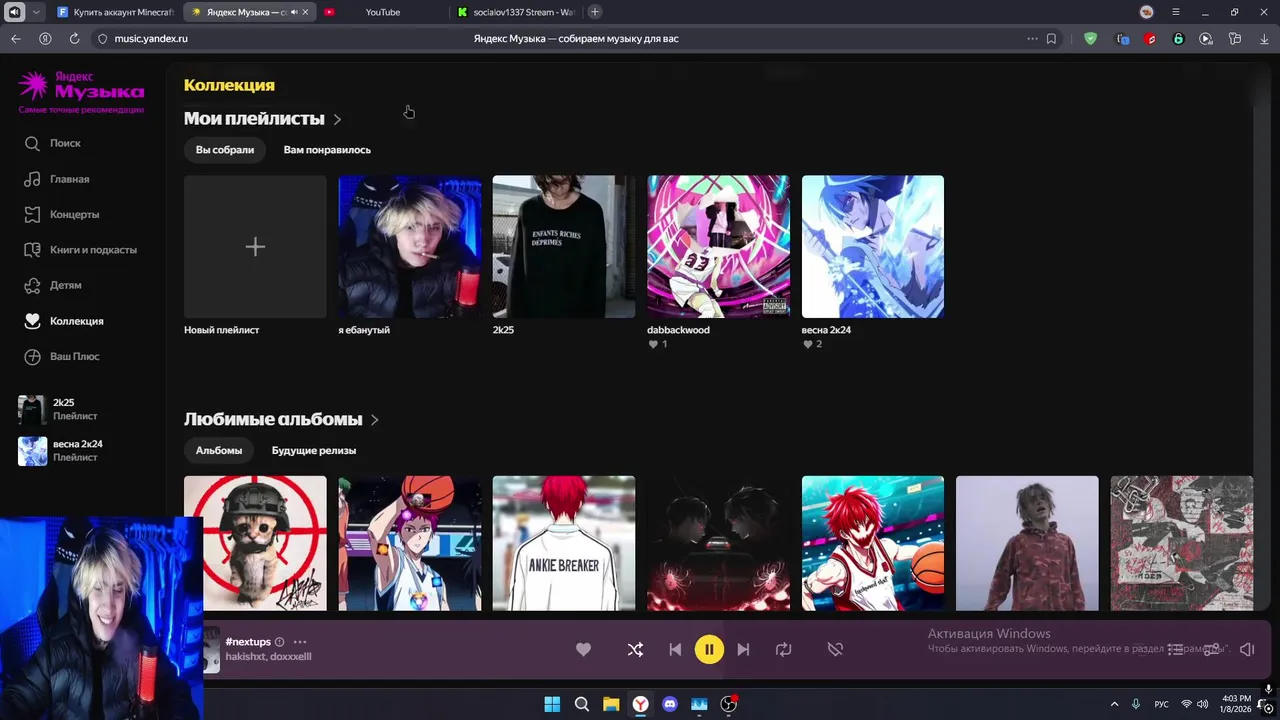Open Книги и подкасты section
1280x720 pixels.
[x=80, y=250]
